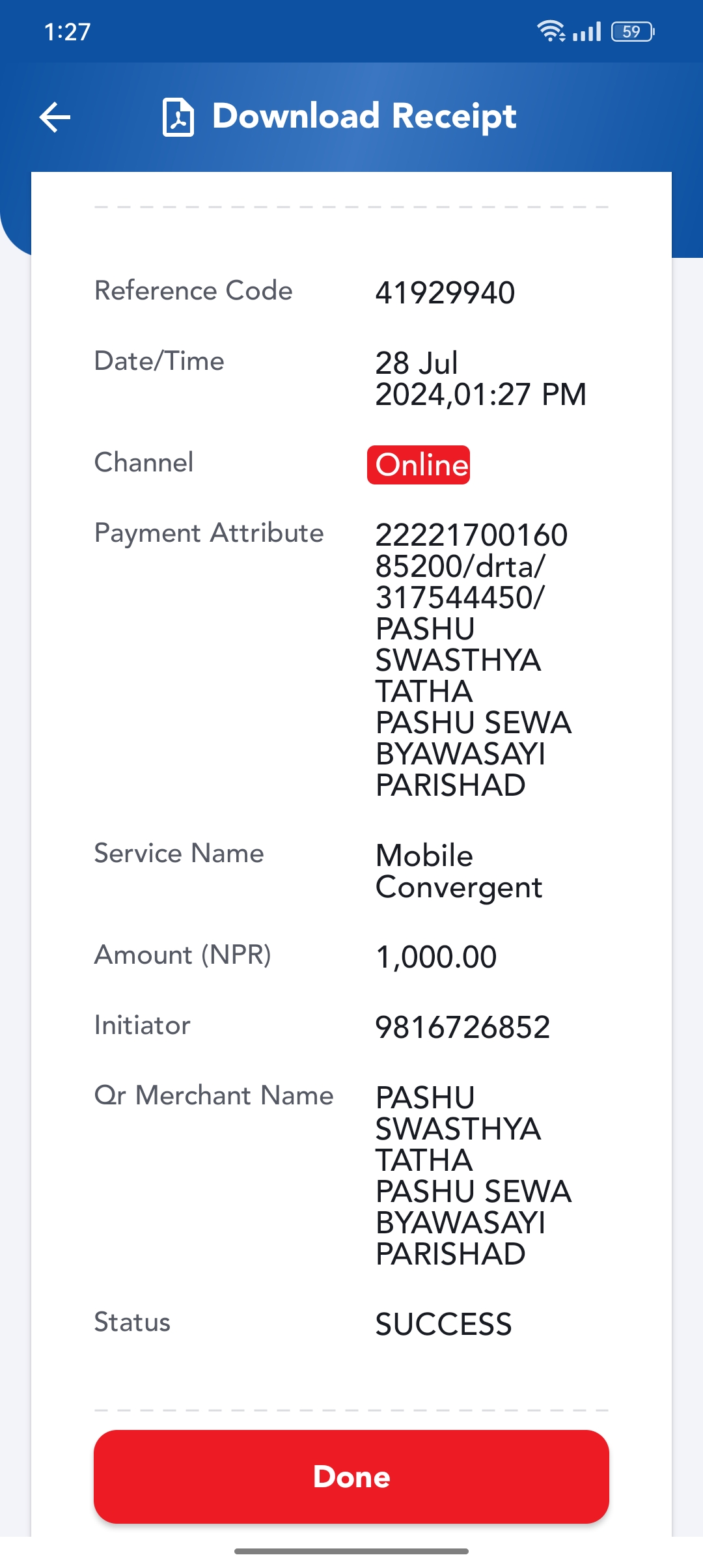Tap the Reference Code label
Viewport: 703px width, 1568px height.
[x=193, y=290]
